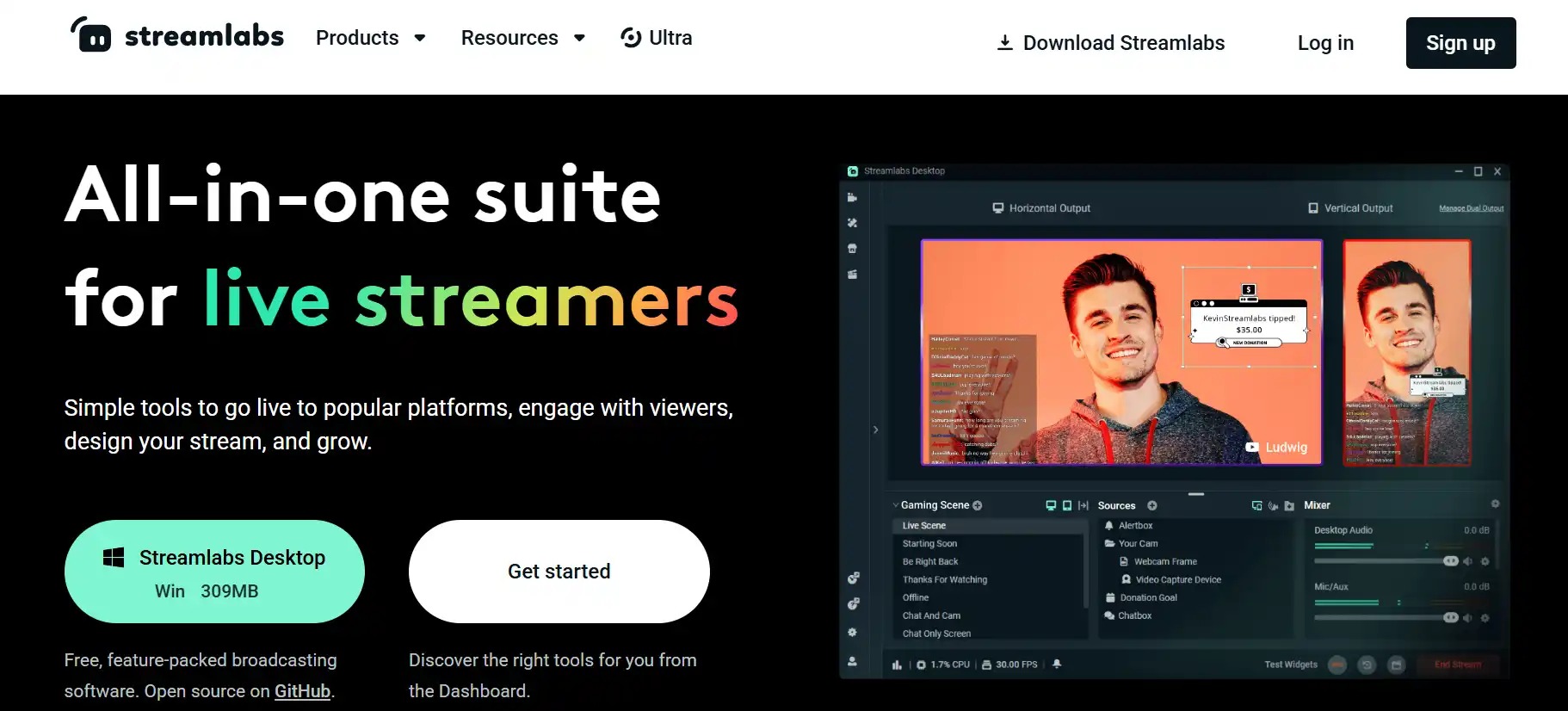Click the download arrow icon in header
The height and width of the screenshot is (711, 1568).
1004,43
